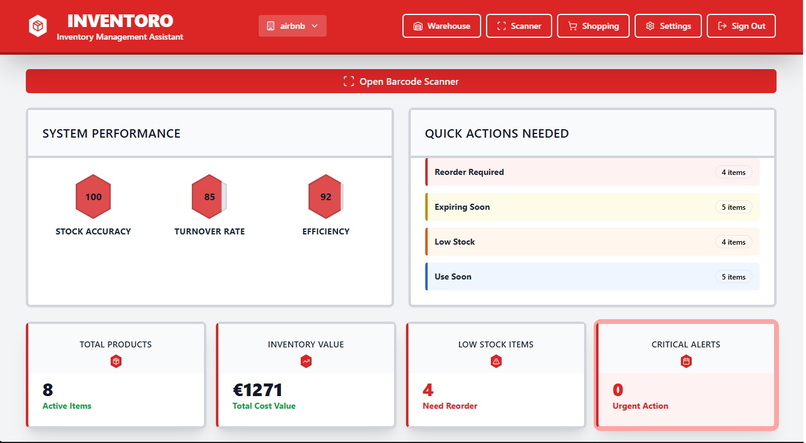Click the STOCK ACCURACY label

[93, 232]
